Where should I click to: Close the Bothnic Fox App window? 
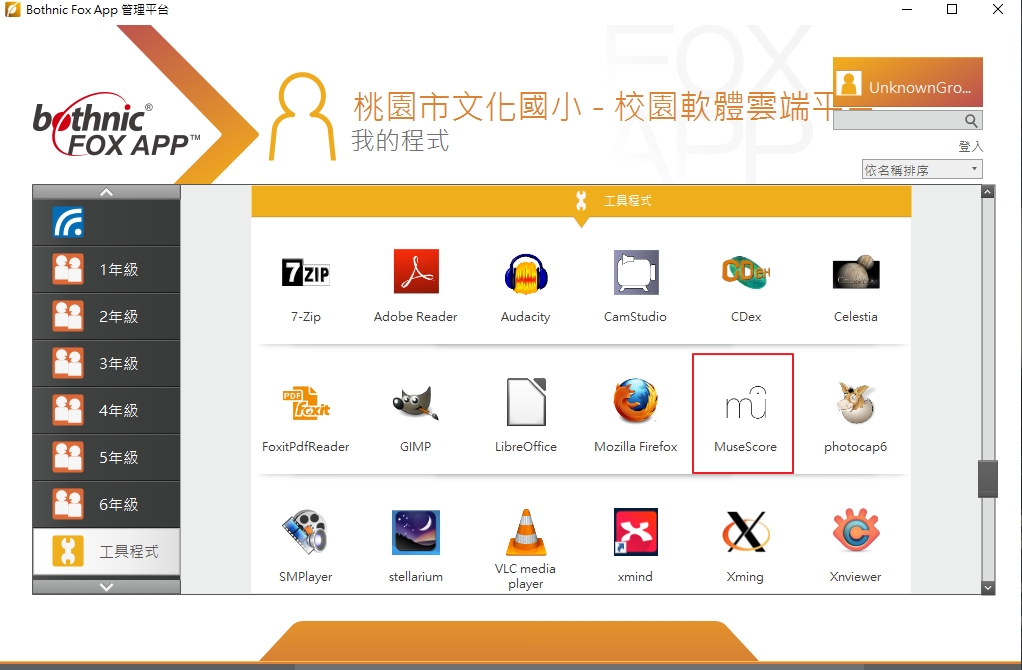998,9
